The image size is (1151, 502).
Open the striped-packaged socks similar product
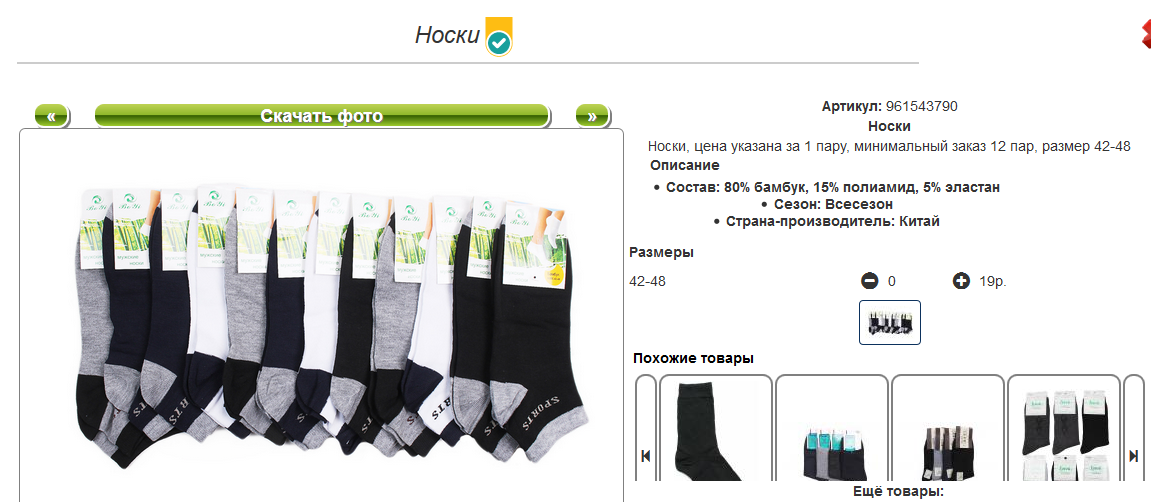pyautogui.click(x=948, y=429)
